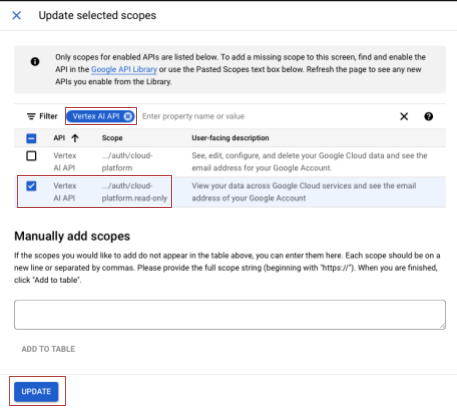
Task: Click the Scope column header
Action: pos(112,138)
